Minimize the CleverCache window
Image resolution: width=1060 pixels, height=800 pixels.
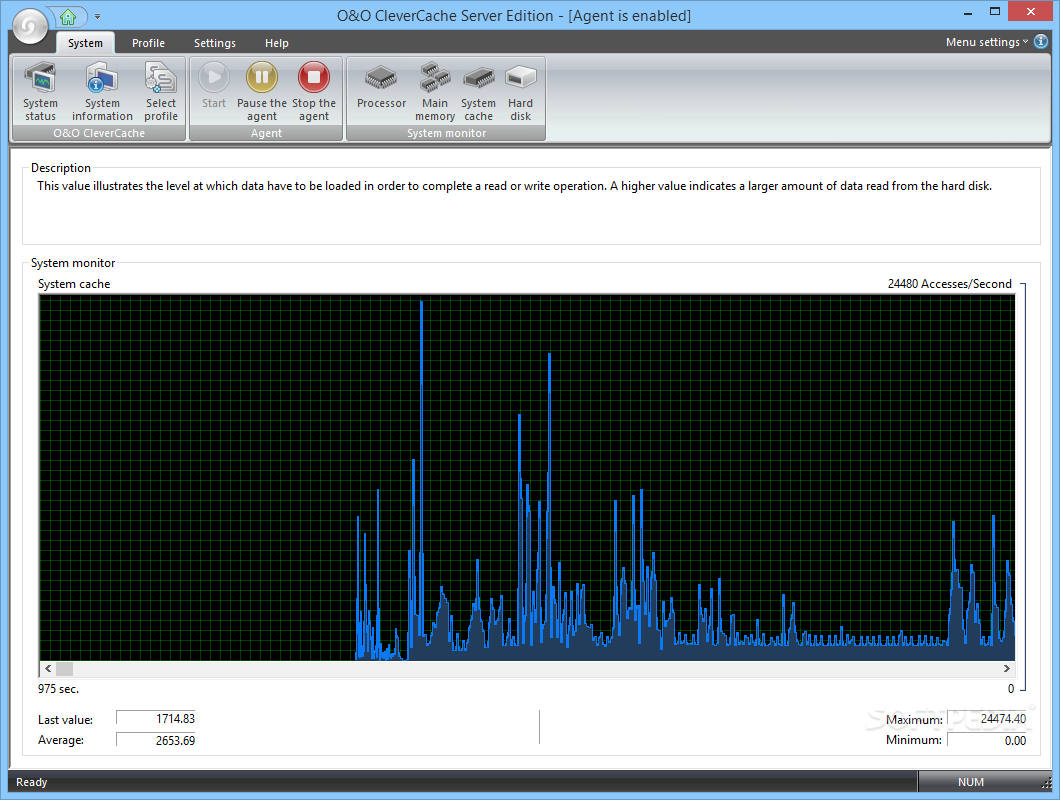(967, 12)
